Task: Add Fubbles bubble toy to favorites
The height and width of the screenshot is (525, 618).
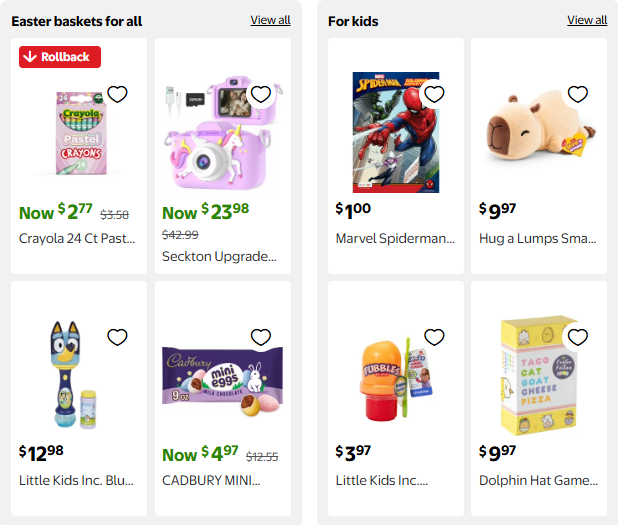Action: point(434,337)
